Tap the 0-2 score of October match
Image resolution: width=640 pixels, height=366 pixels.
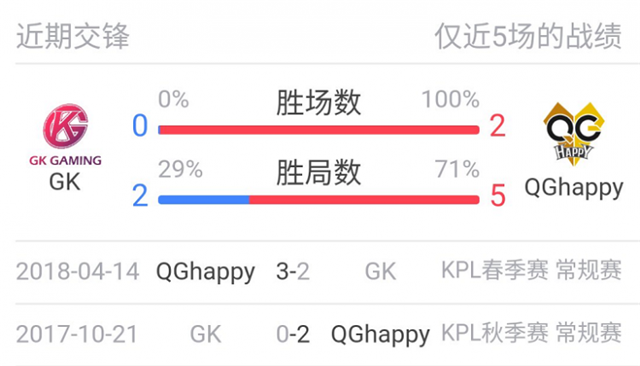click(293, 334)
